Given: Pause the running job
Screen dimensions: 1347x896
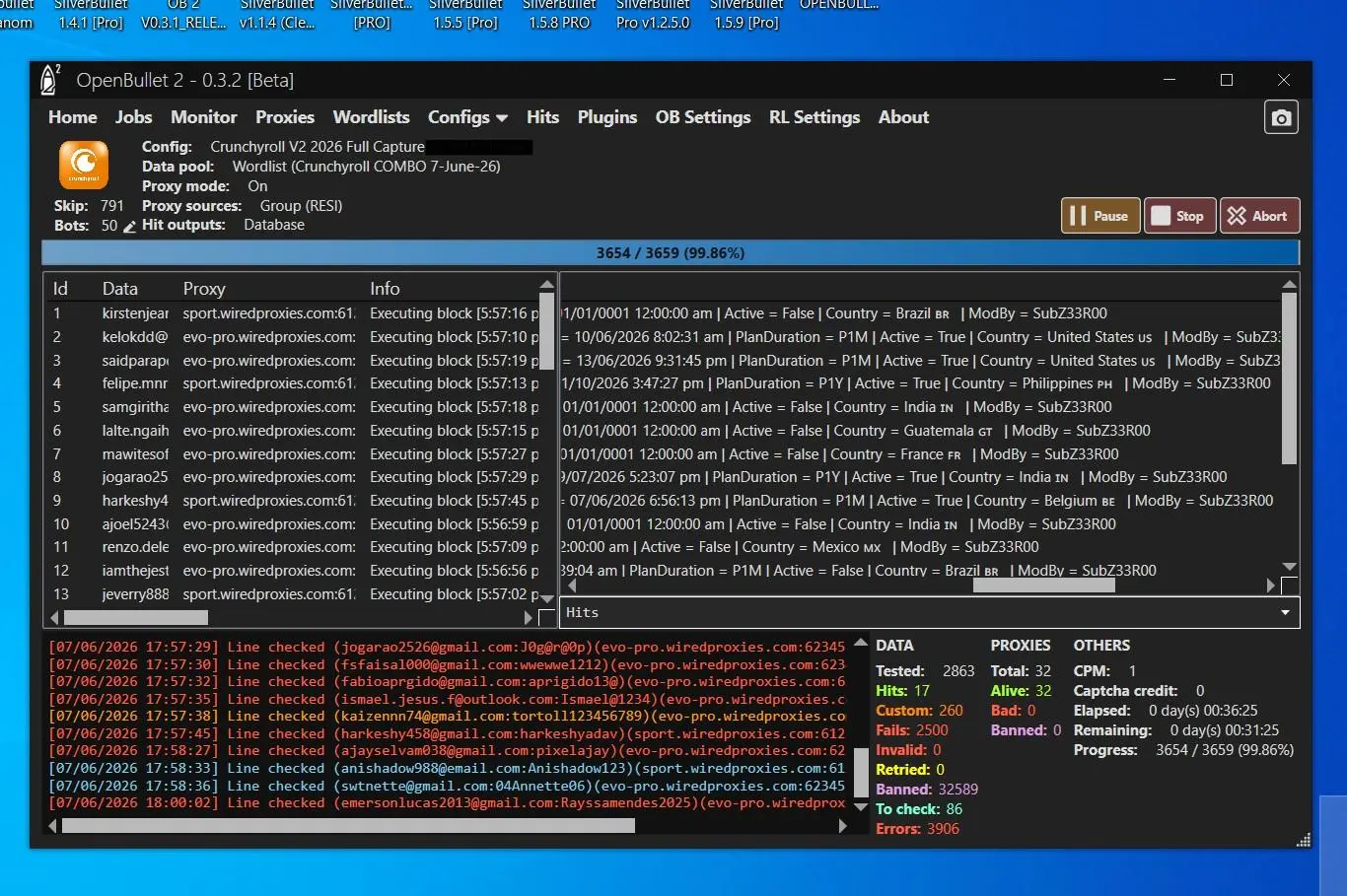Looking at the screenshot, I should (1100, 216).
